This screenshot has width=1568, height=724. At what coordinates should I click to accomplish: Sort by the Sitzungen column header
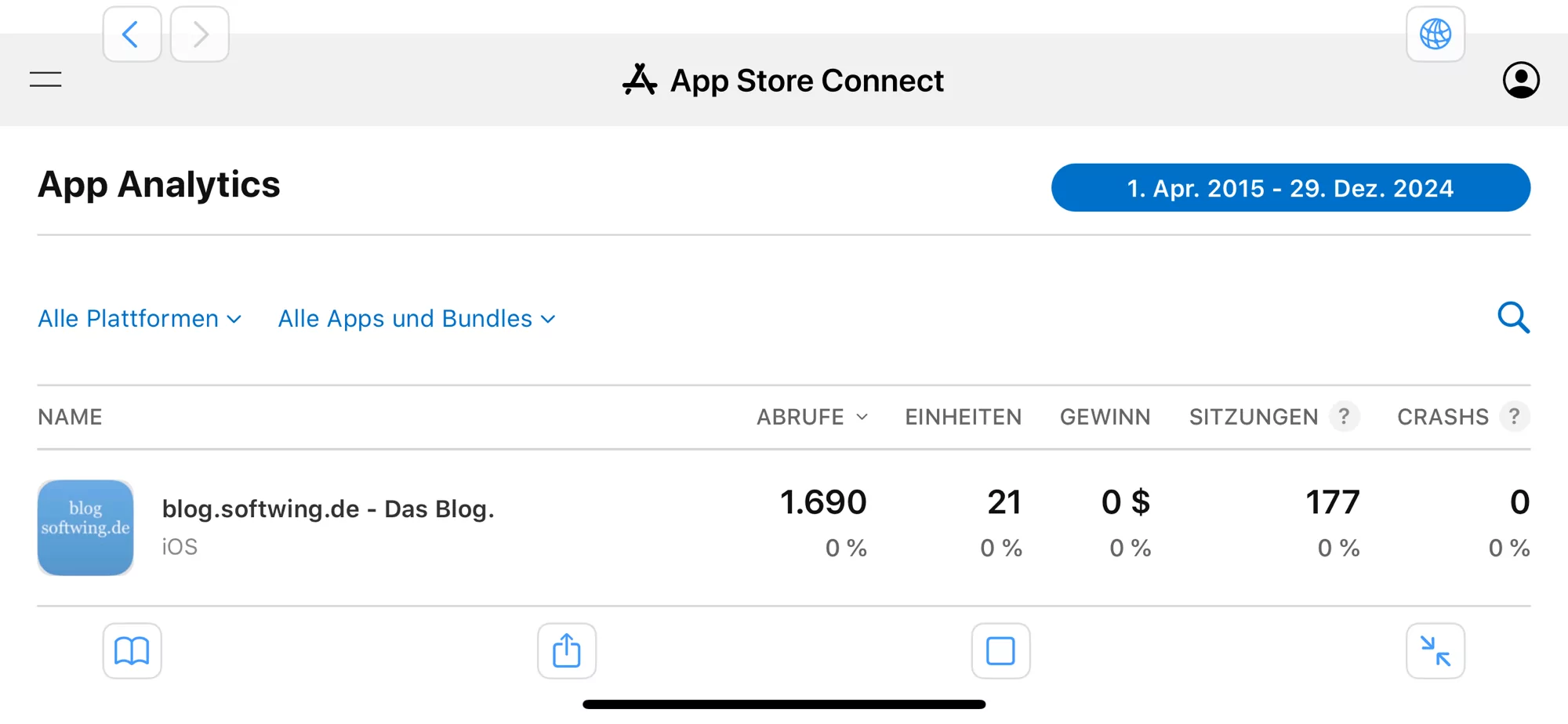click(x=1254, y=417)
